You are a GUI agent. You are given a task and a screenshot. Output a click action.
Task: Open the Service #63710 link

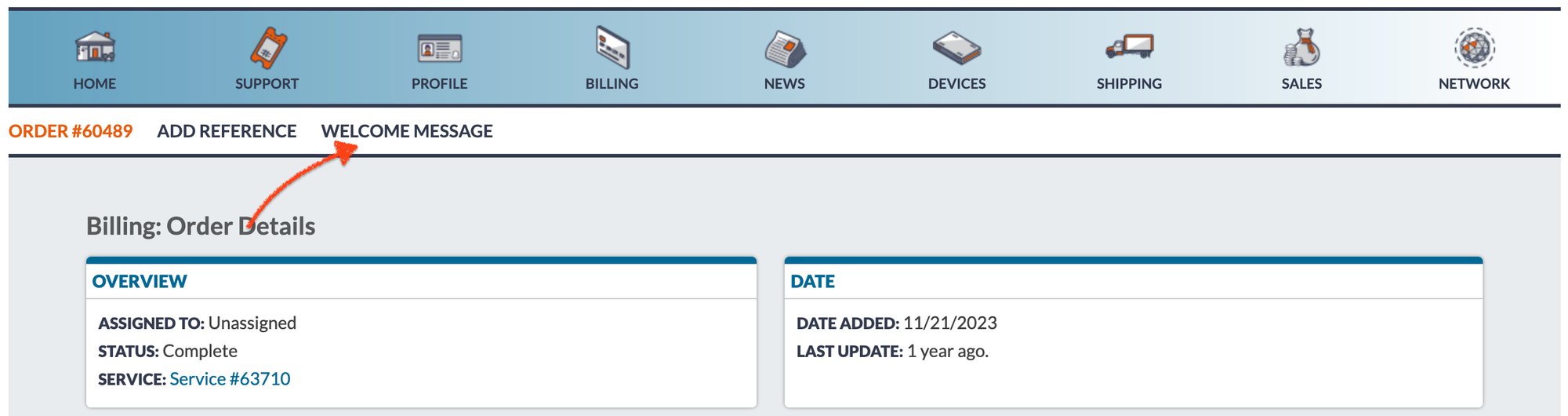[230, 379]
